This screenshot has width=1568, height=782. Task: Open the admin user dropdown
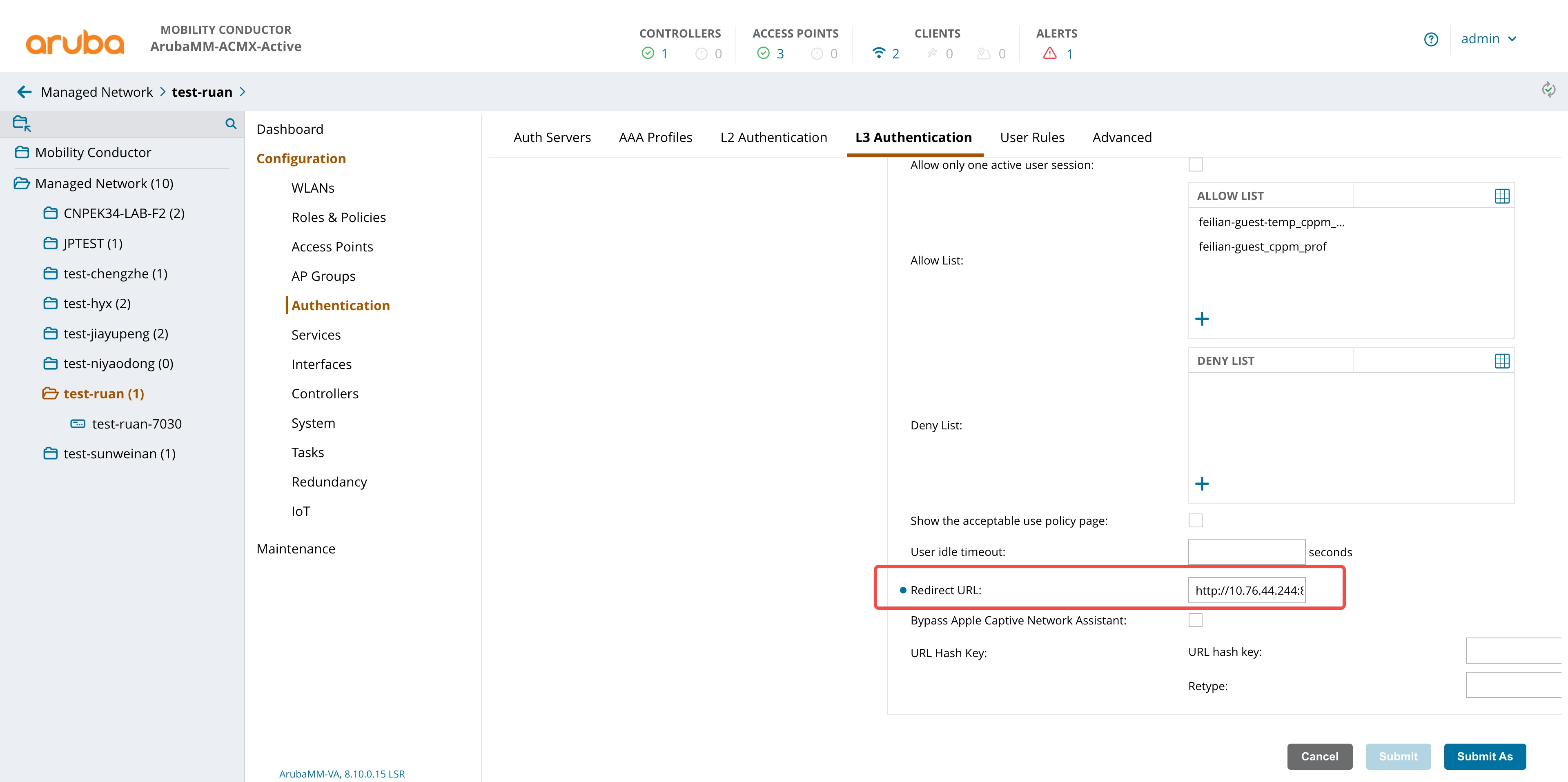[x=1489, y=39]
